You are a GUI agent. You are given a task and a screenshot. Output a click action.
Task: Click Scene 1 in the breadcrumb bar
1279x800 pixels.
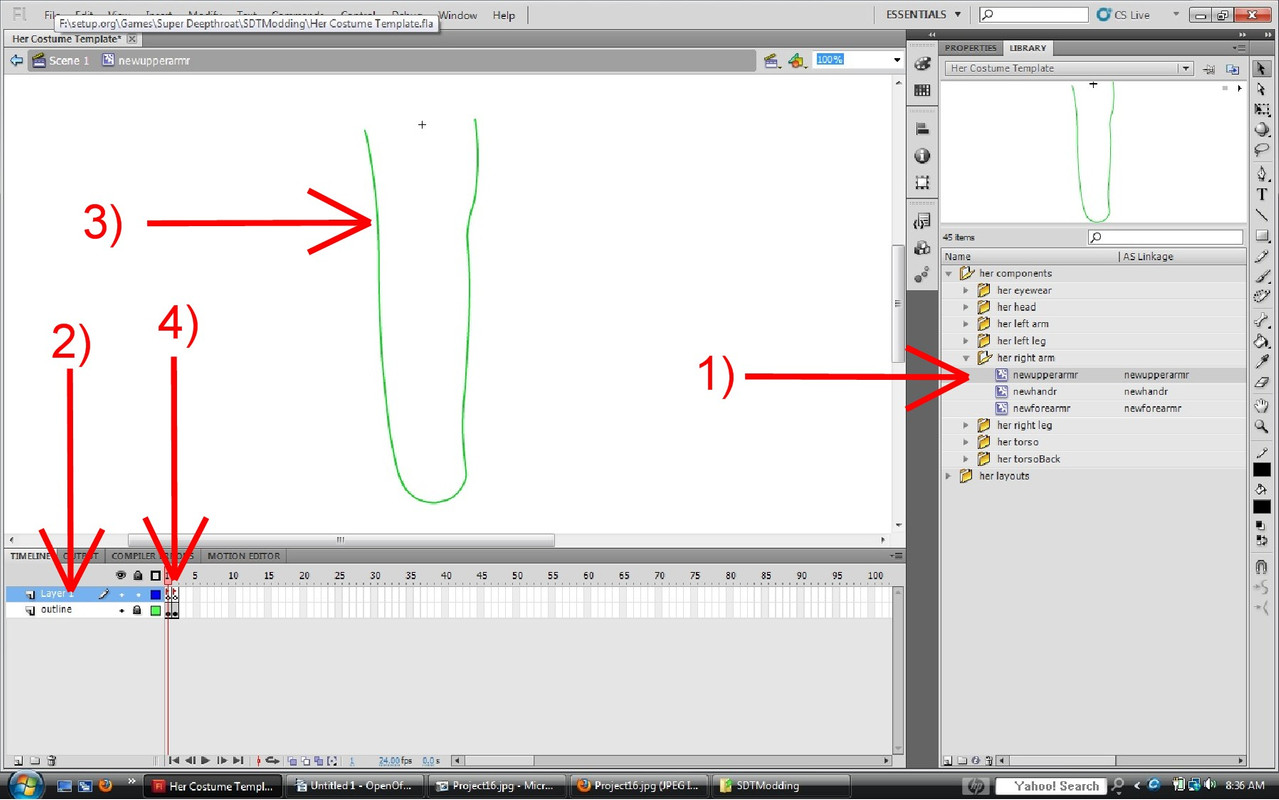(x=68, y=61)
